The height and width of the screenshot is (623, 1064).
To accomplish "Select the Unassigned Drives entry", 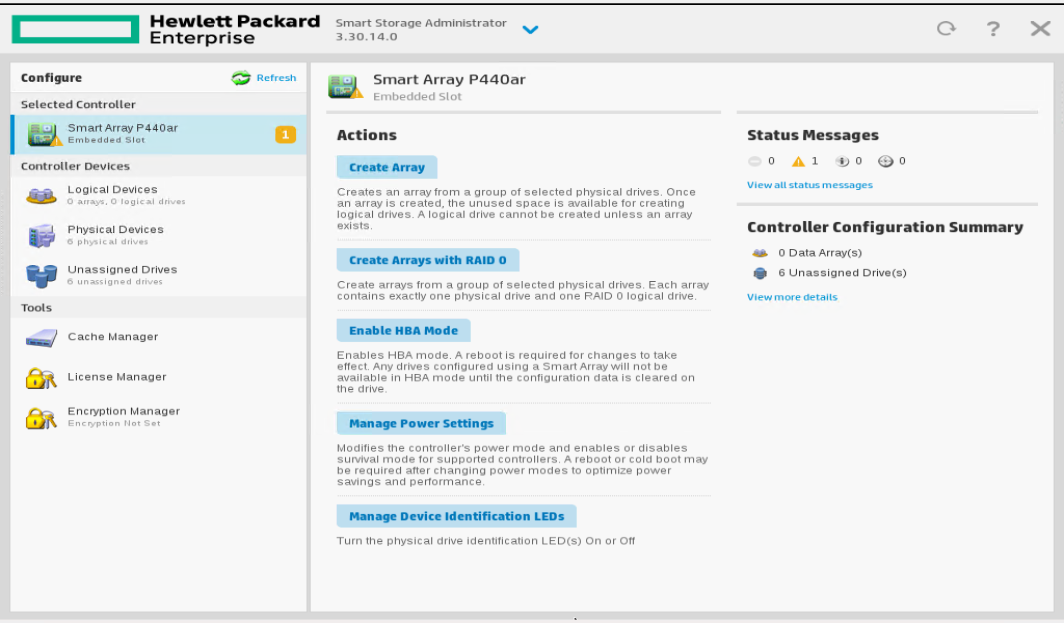I will [159, 276].
